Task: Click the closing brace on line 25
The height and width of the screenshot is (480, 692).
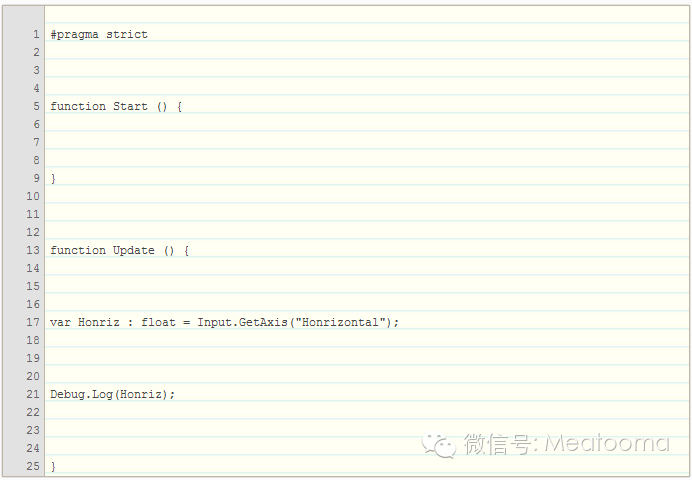Action: (x=54, y=466)
